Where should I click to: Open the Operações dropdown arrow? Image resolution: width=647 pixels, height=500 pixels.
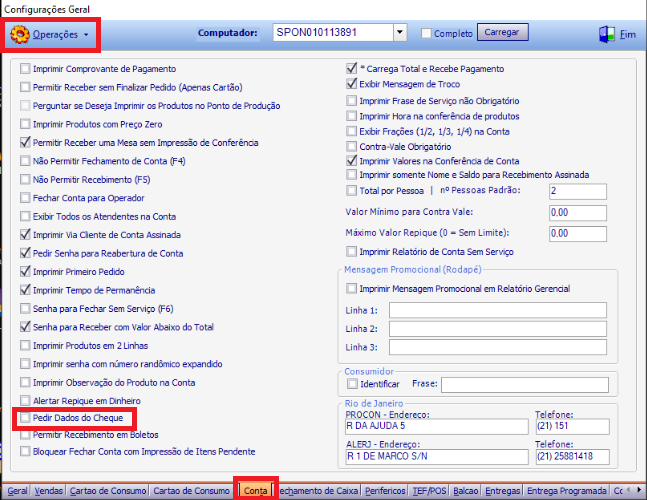coord(86,35)
